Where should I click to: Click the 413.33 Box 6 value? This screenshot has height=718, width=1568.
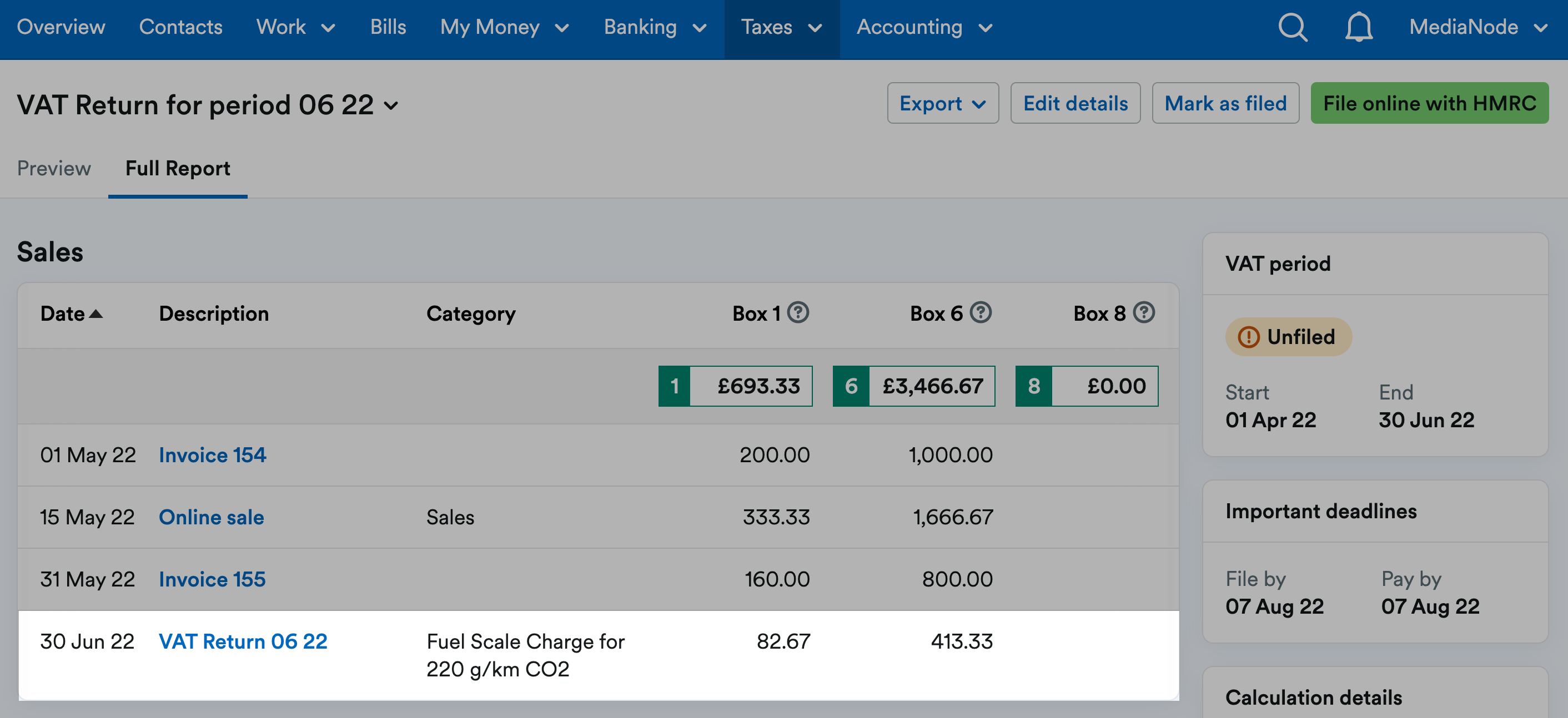[962, 641]
